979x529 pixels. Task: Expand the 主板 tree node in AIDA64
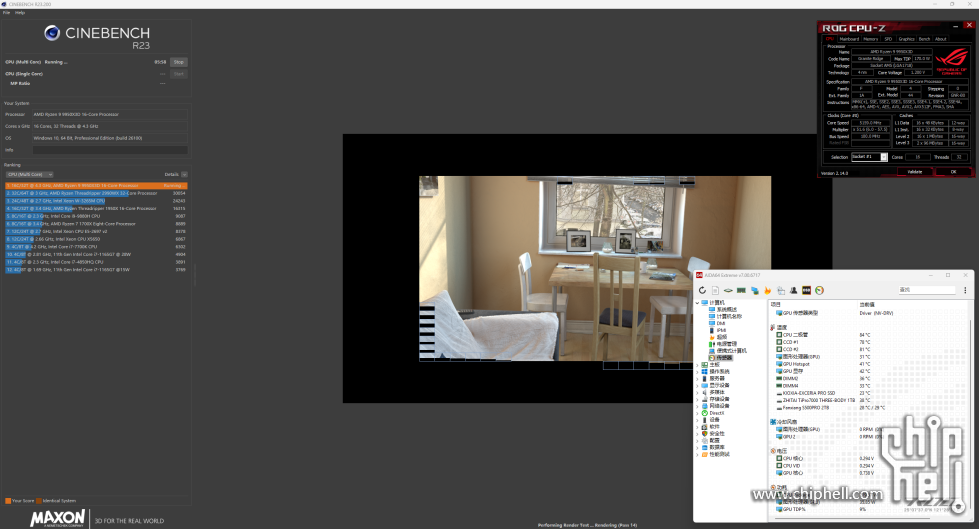697,365
